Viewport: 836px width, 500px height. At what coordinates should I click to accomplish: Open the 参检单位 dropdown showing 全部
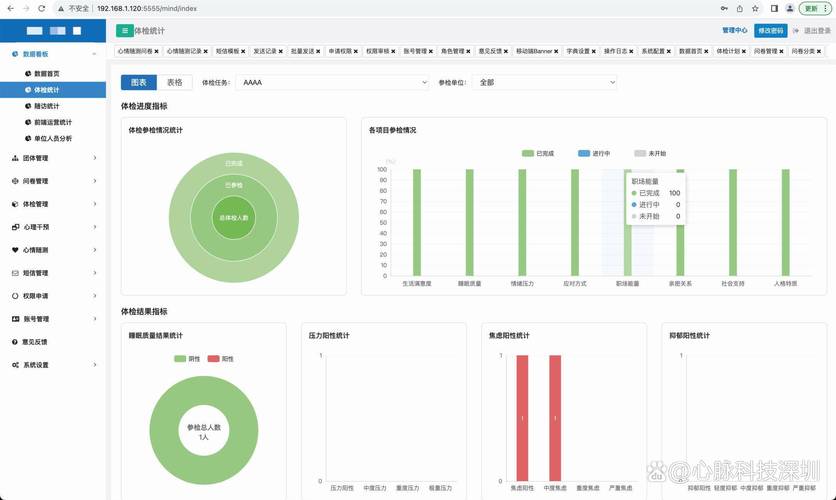coord(546,82)
